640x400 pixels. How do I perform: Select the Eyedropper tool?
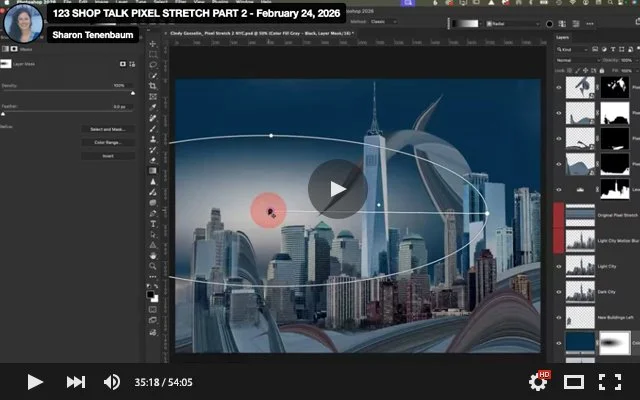[x=153, y=107]
